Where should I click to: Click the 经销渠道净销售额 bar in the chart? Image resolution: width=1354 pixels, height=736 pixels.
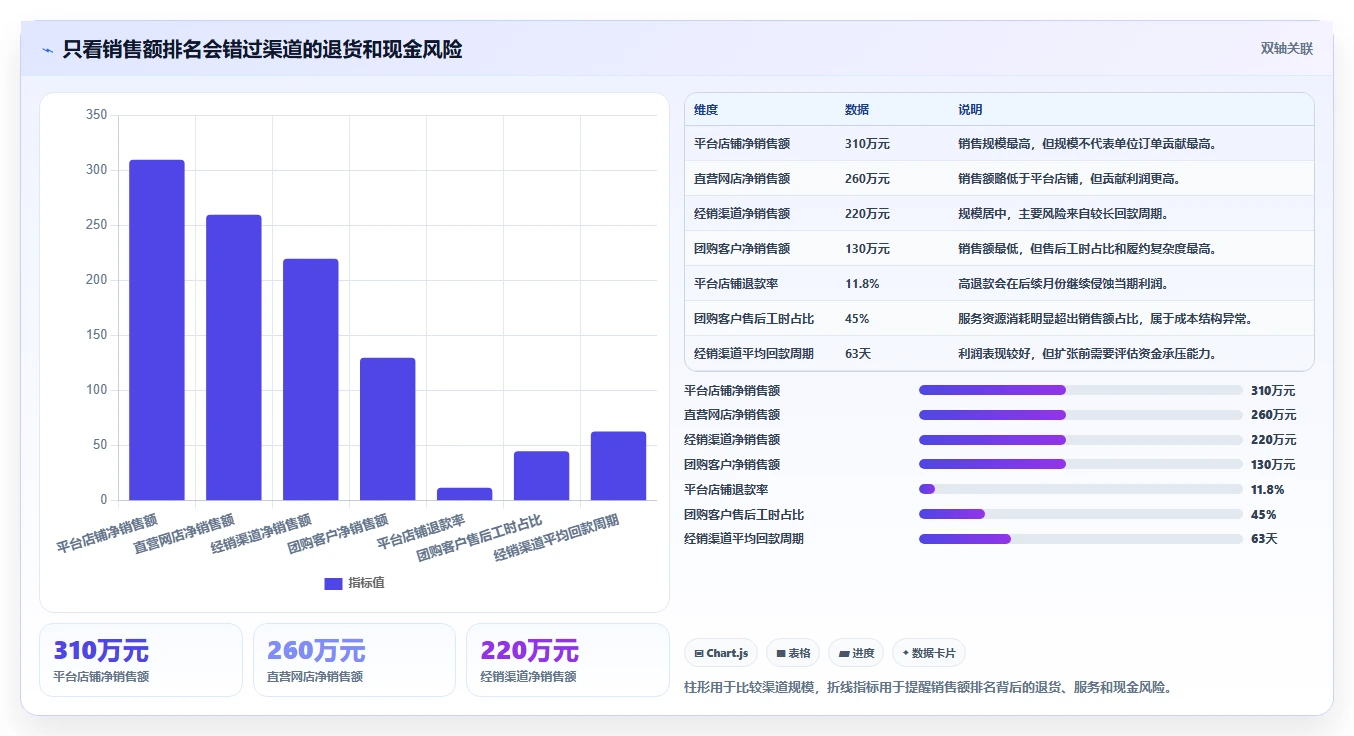311,379
